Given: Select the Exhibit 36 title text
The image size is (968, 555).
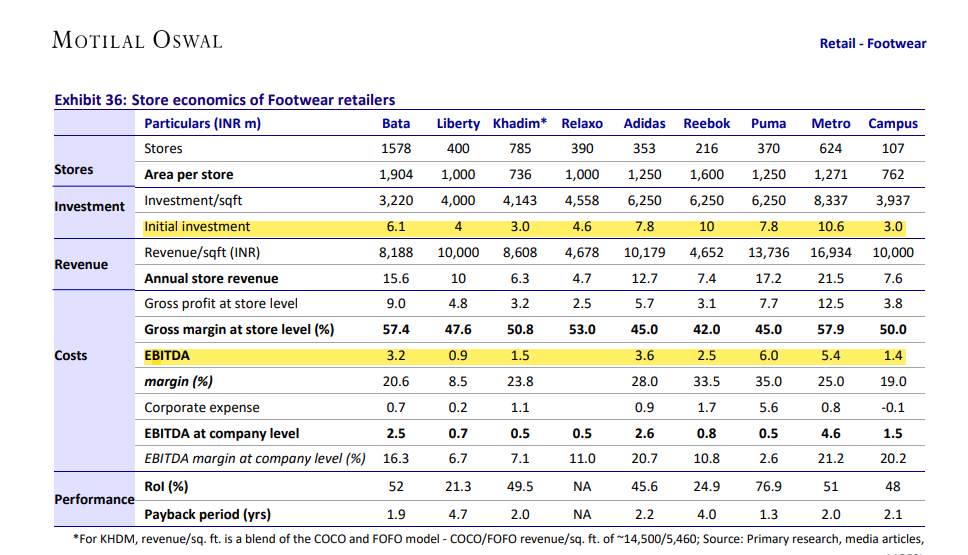Looking at the screenshot, I should 225,100.
